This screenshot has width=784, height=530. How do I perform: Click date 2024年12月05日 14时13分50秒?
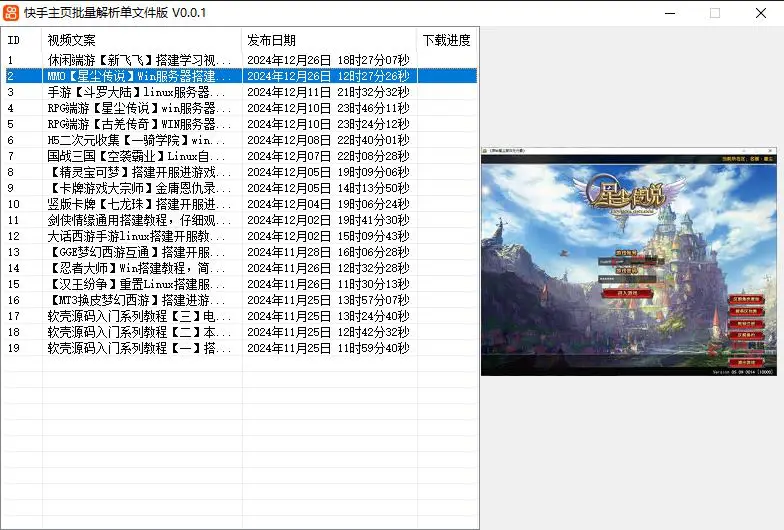(x=328, y=188)
